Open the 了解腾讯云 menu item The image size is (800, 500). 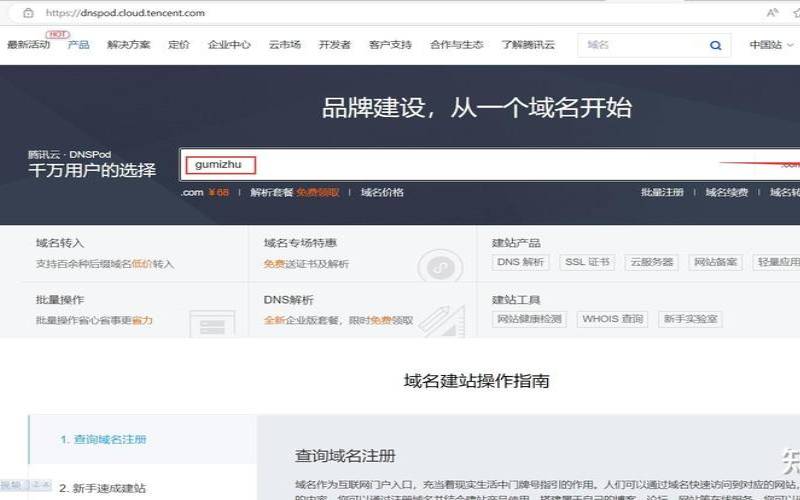click(x=528, y=45)
